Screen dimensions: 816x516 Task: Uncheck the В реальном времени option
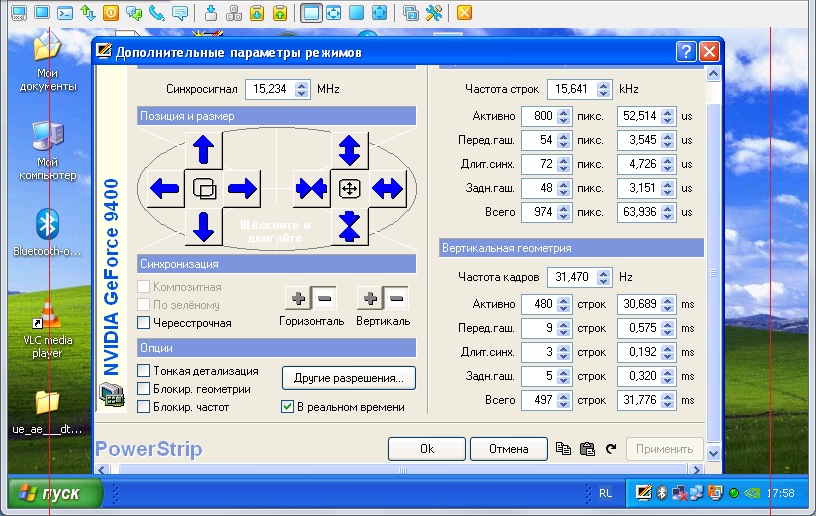coord(288,407)
